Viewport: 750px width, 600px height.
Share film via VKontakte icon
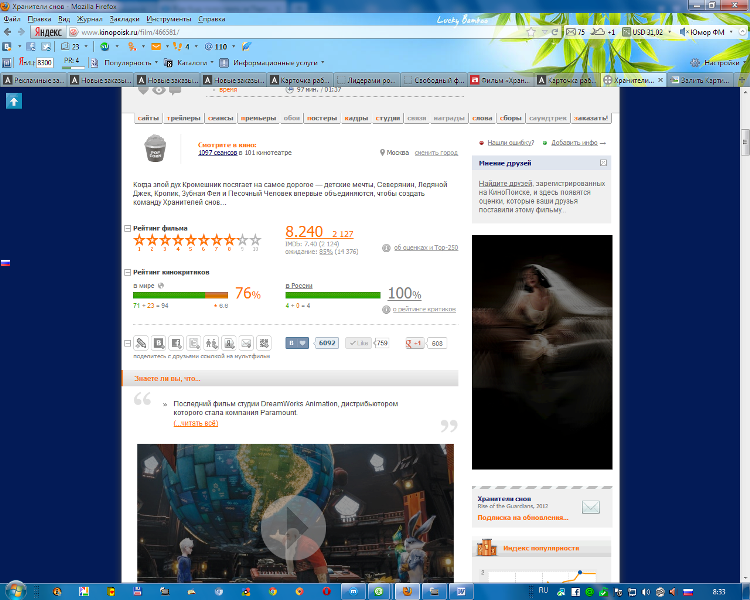point(159,343)
